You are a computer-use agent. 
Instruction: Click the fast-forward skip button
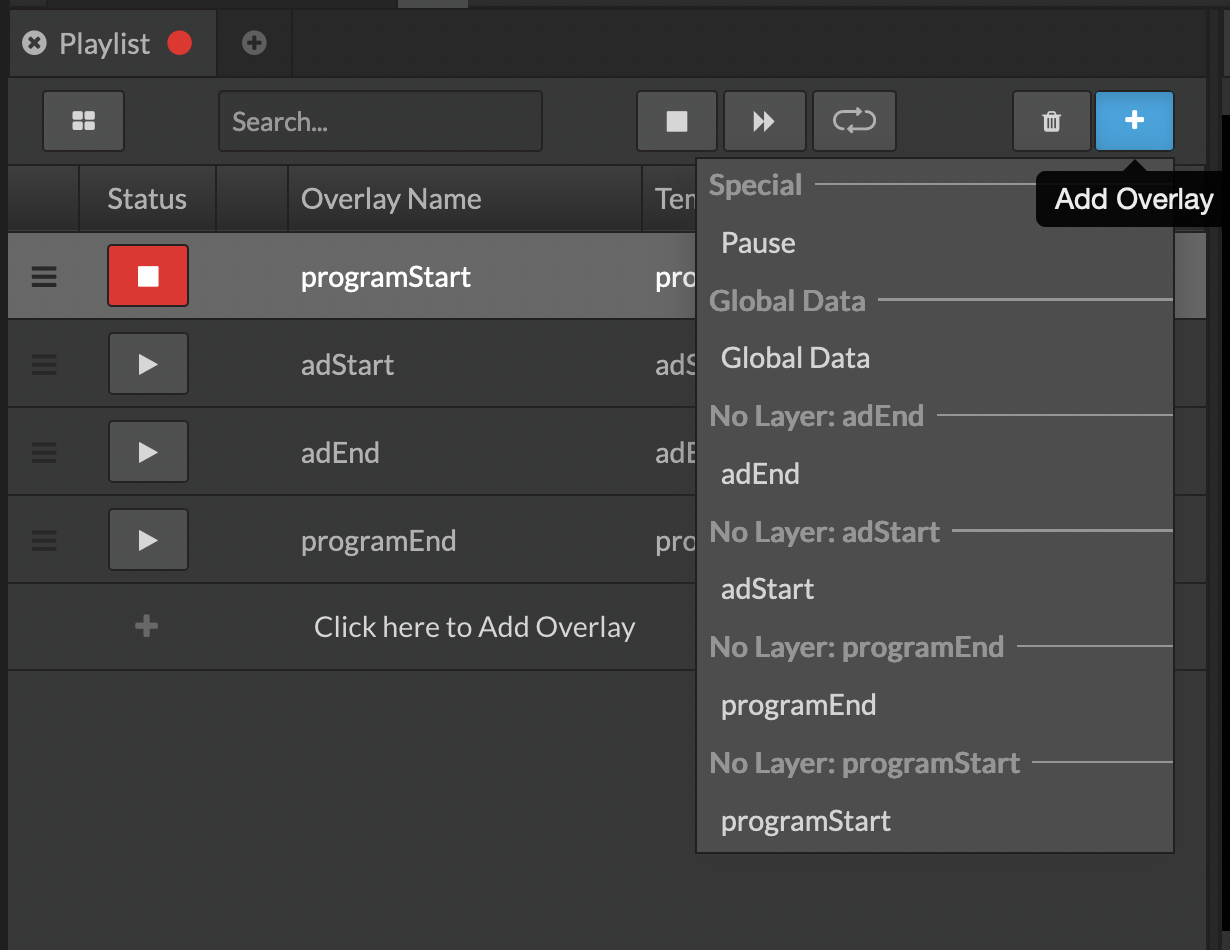coord(764,121)
